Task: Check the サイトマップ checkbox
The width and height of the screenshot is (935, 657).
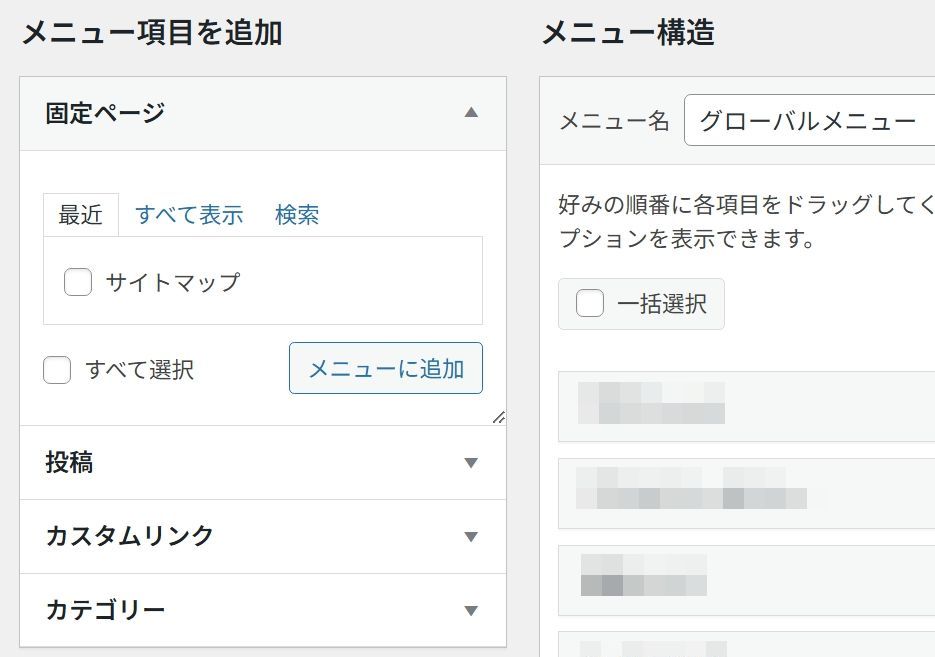Action: click(77, 282)
